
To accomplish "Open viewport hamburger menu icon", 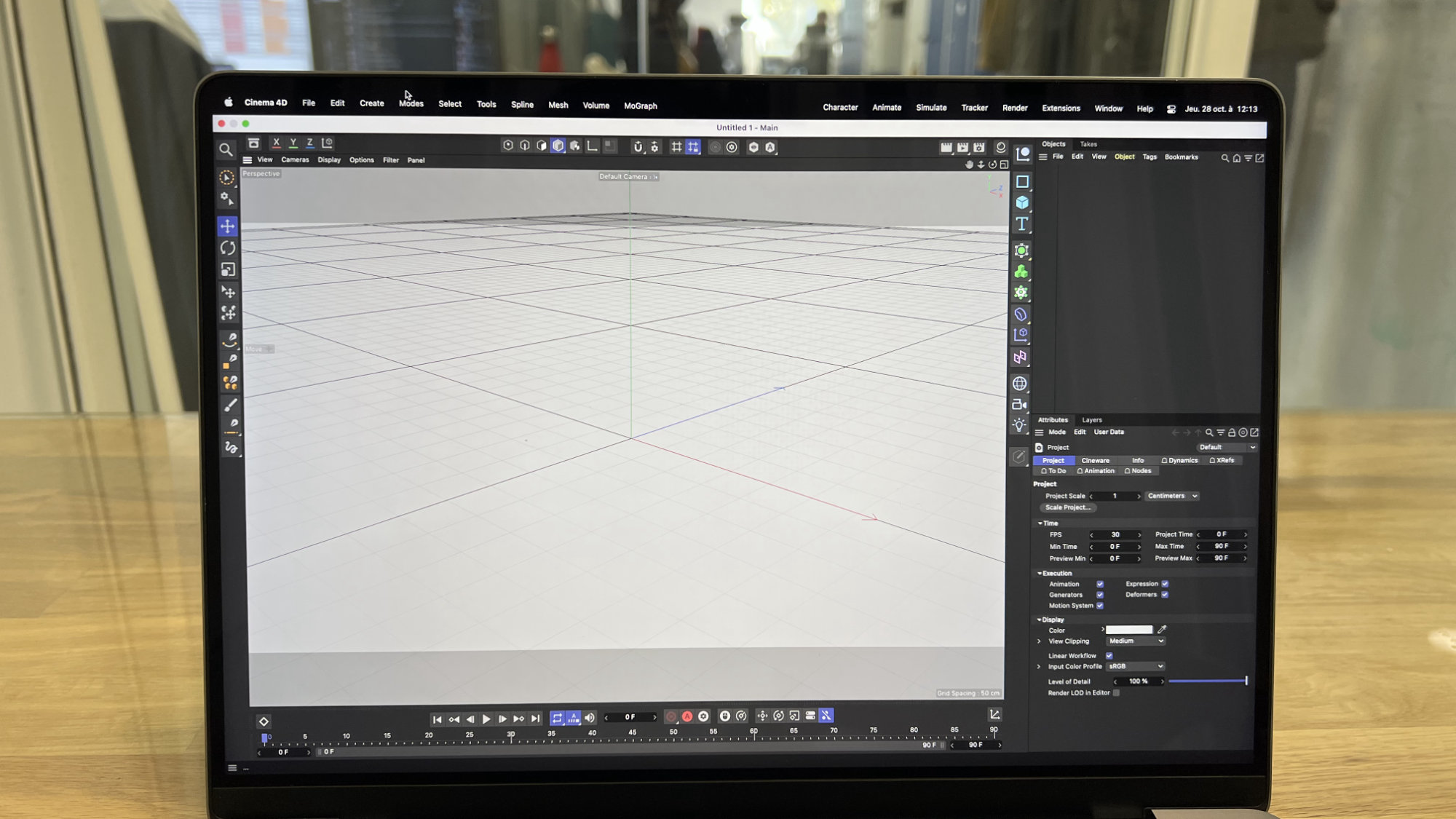I will (248, 160).
